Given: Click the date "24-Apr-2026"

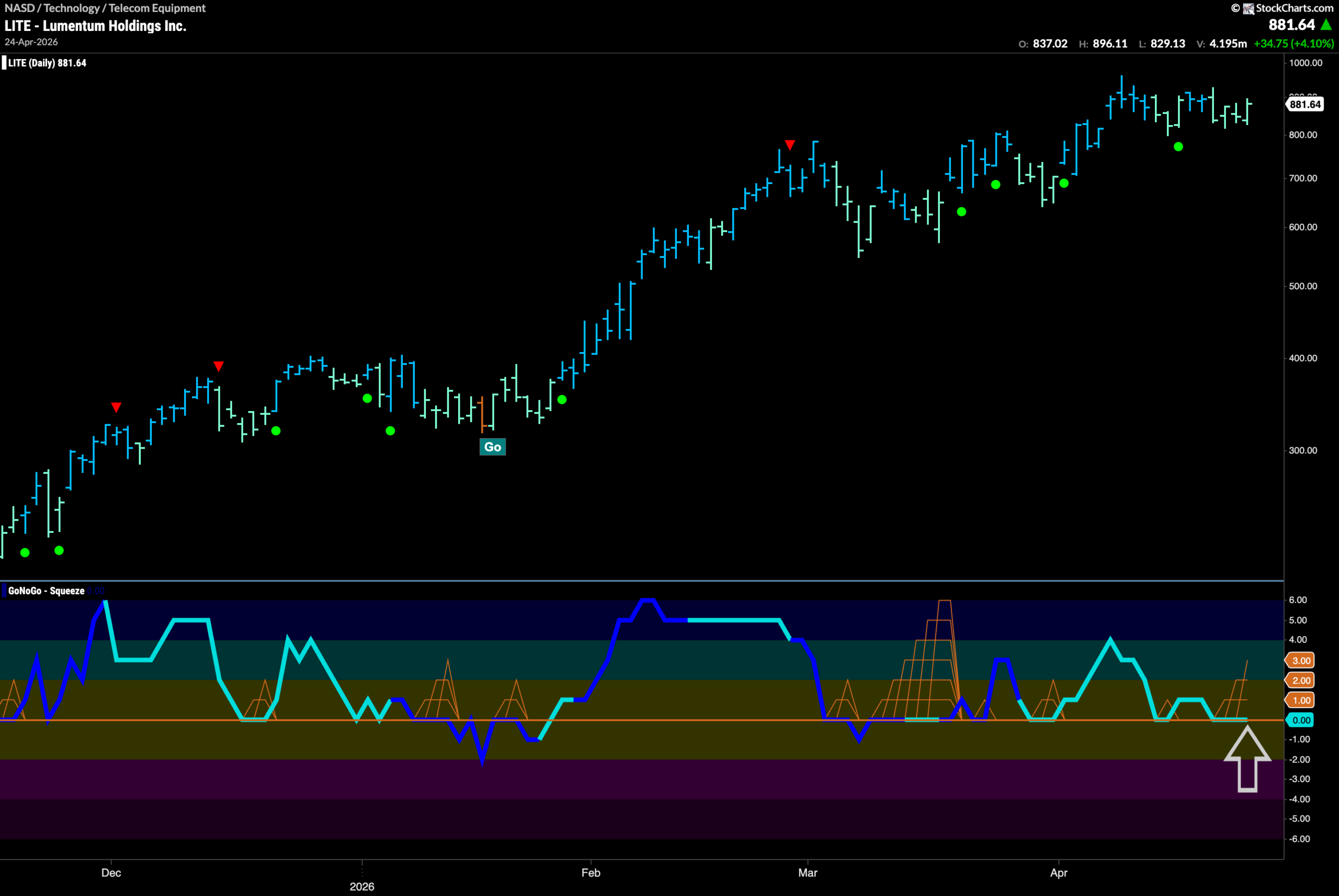Looking at the screenshot, I should (x=31, y=42).
